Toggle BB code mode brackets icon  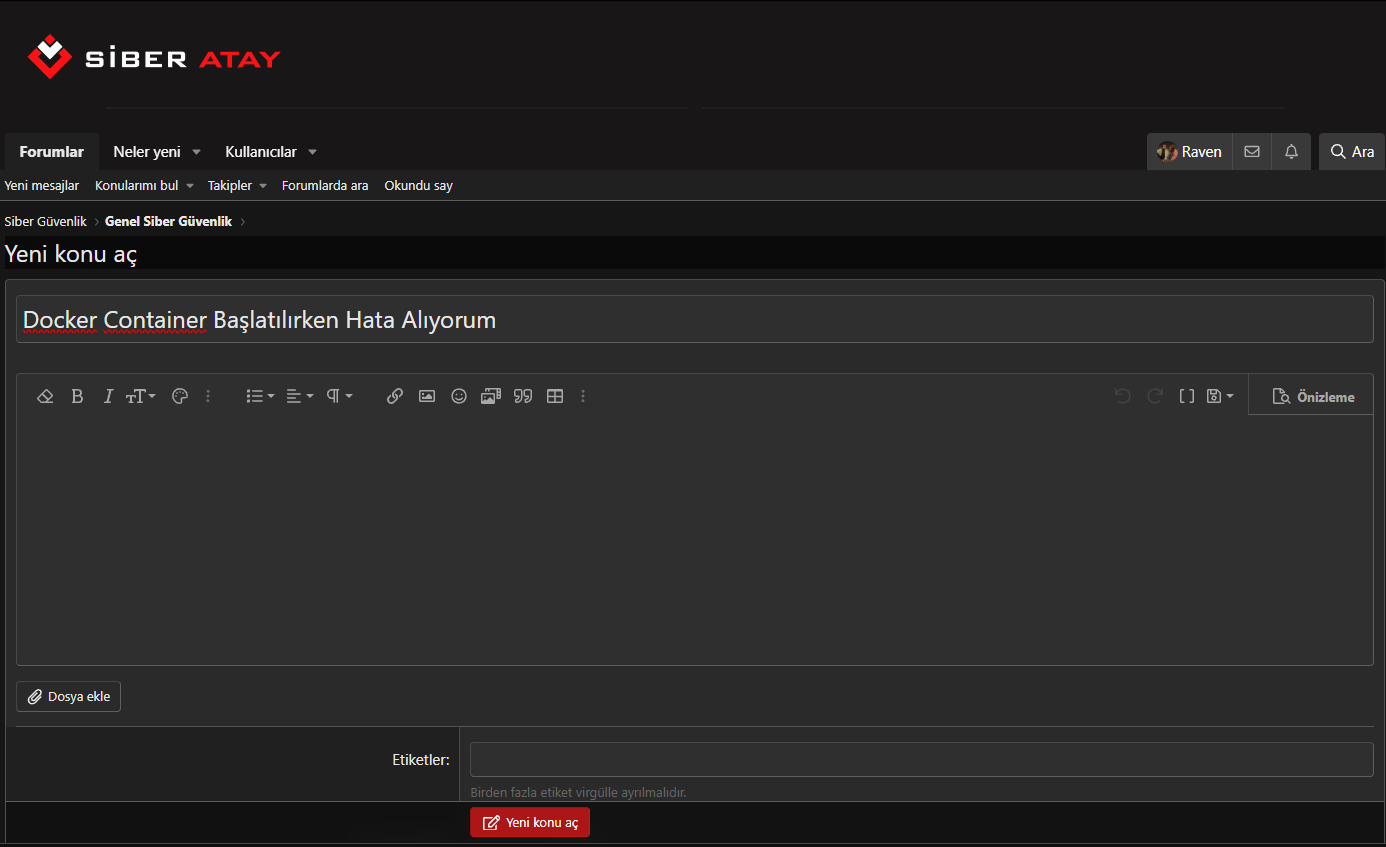click(1187, 396)
